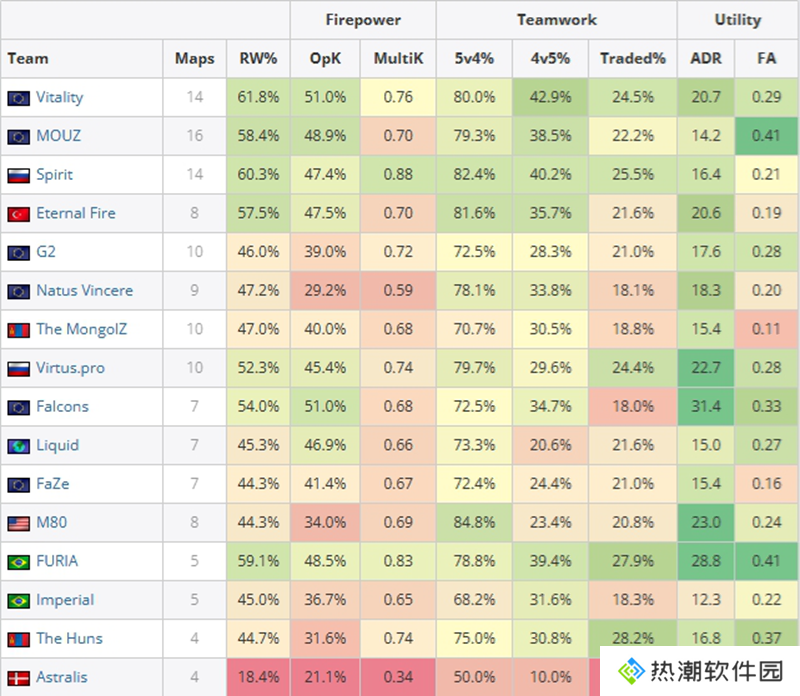
Task: Select M80's 84.8% 5v4% cell
Action: (x=474, y=523)
